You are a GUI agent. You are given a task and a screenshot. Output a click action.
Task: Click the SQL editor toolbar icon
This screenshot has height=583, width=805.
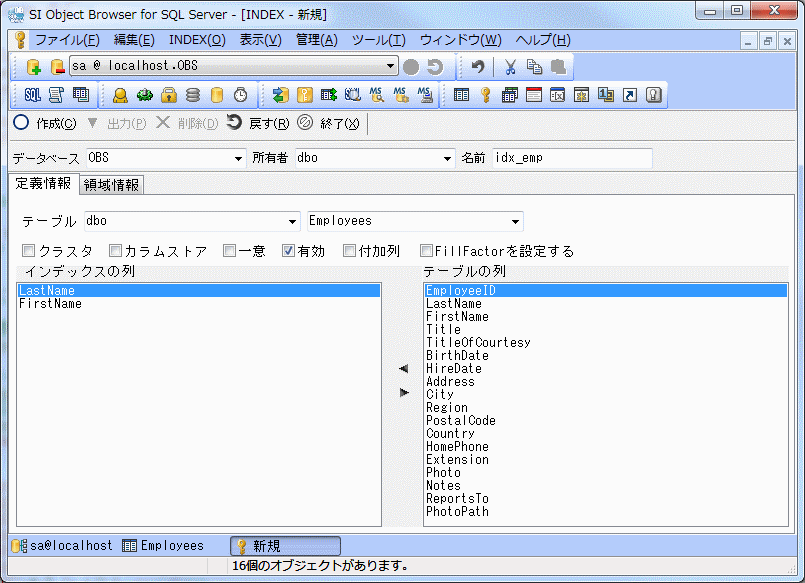tap(32, 95)
